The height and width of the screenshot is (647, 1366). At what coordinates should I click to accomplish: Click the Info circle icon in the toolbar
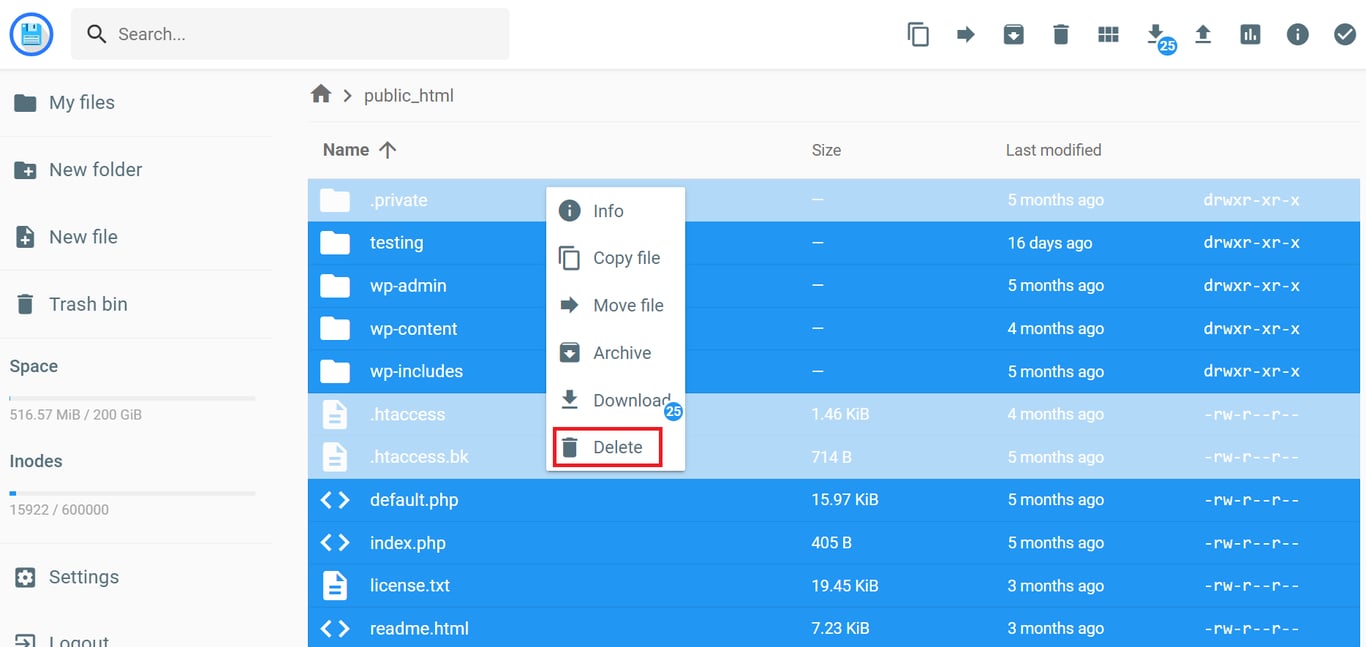(1297, 33)
